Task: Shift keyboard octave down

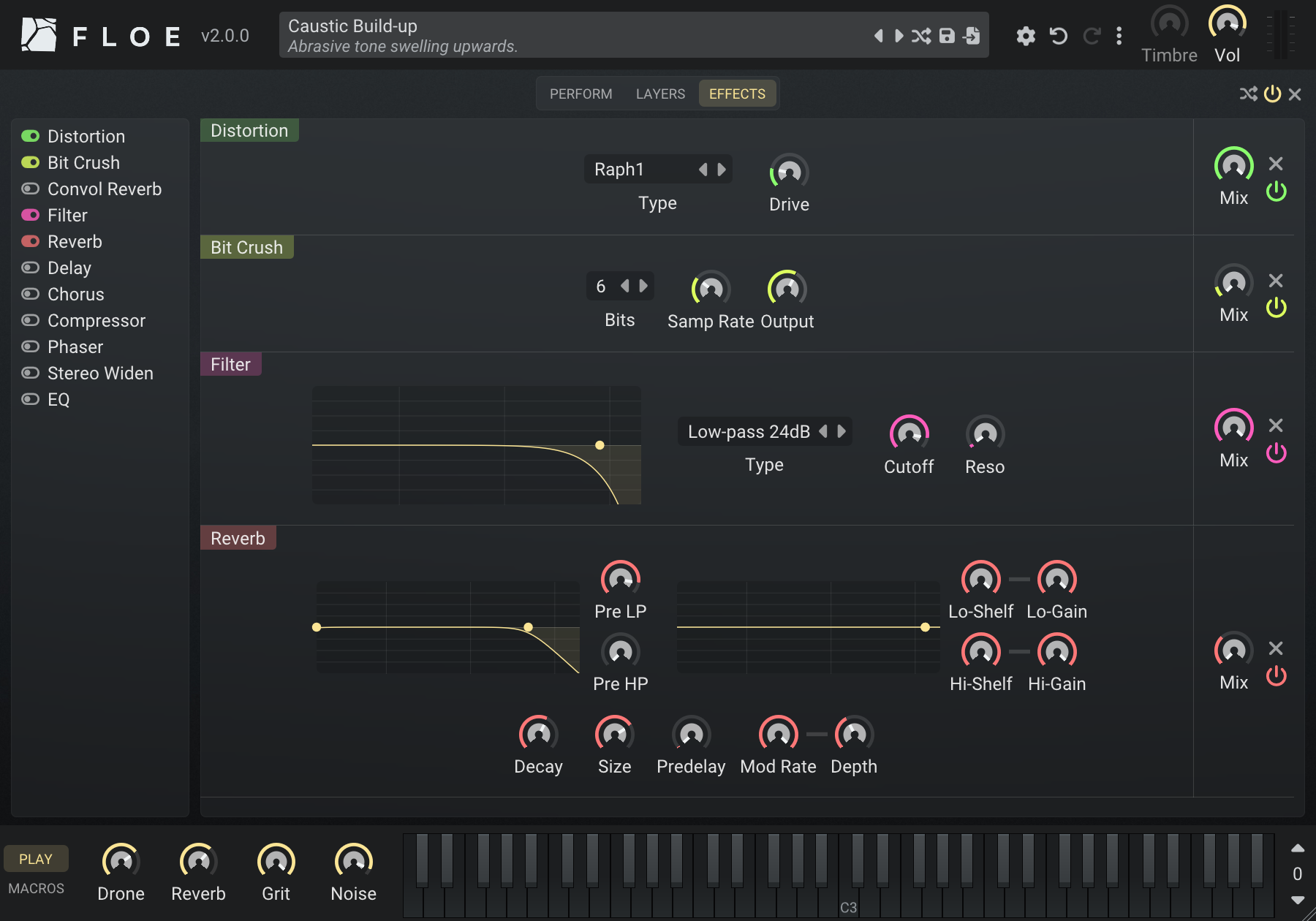Action: click(x=1298, y=900)
